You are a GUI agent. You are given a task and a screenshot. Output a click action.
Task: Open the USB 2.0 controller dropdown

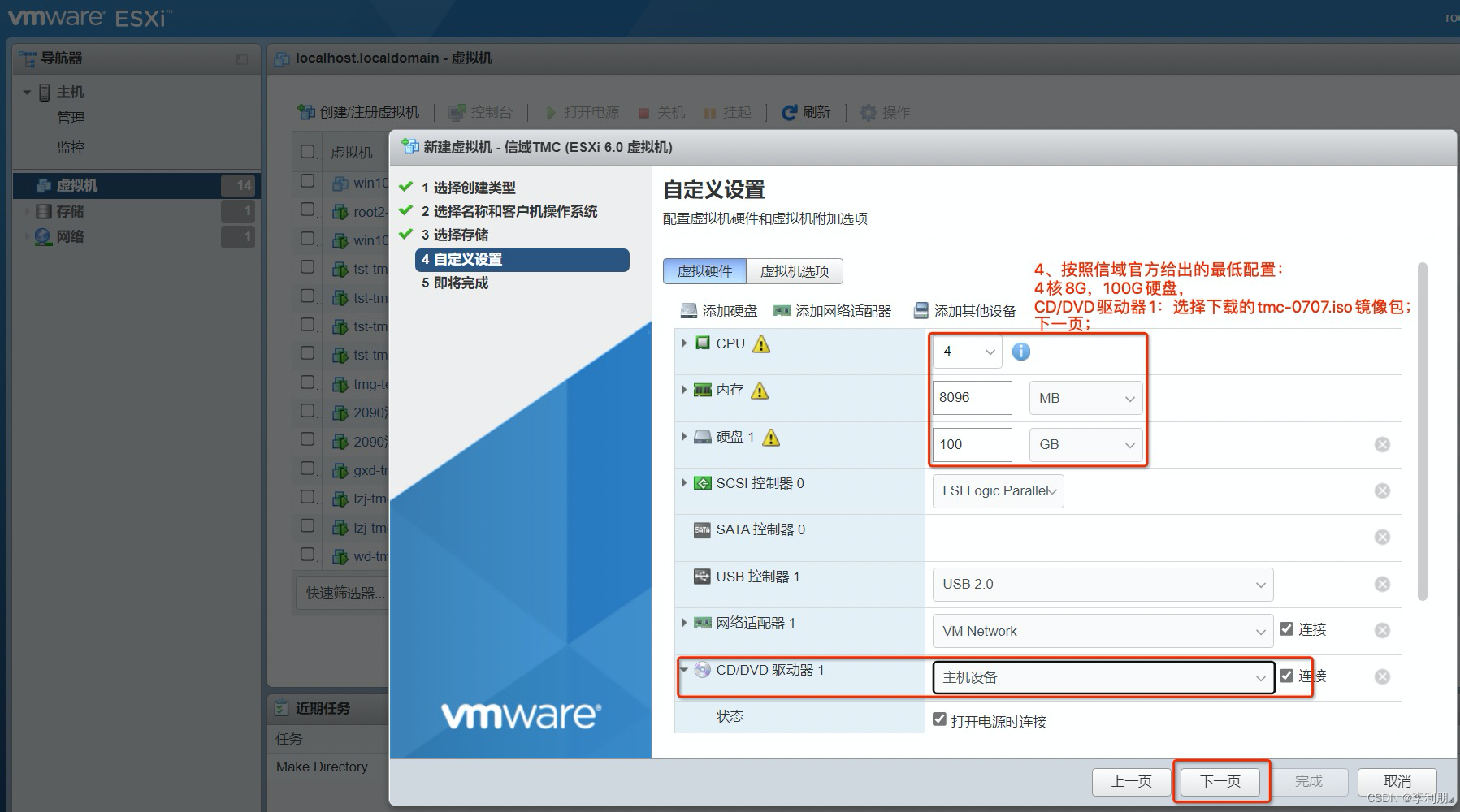[x=1103, y=584]
